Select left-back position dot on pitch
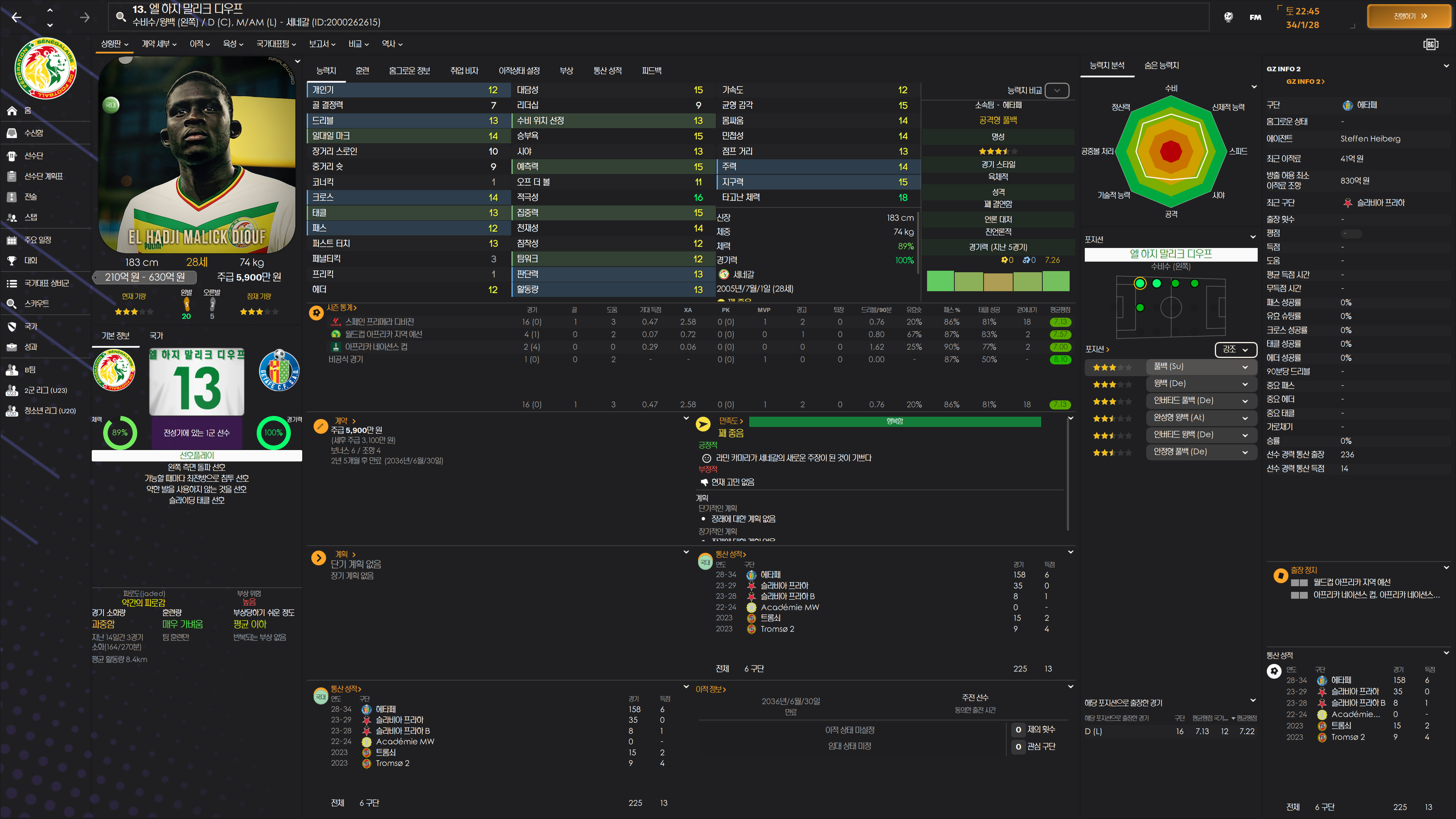This screenshot has height=819, width=1456. (x=1139, y=283)
